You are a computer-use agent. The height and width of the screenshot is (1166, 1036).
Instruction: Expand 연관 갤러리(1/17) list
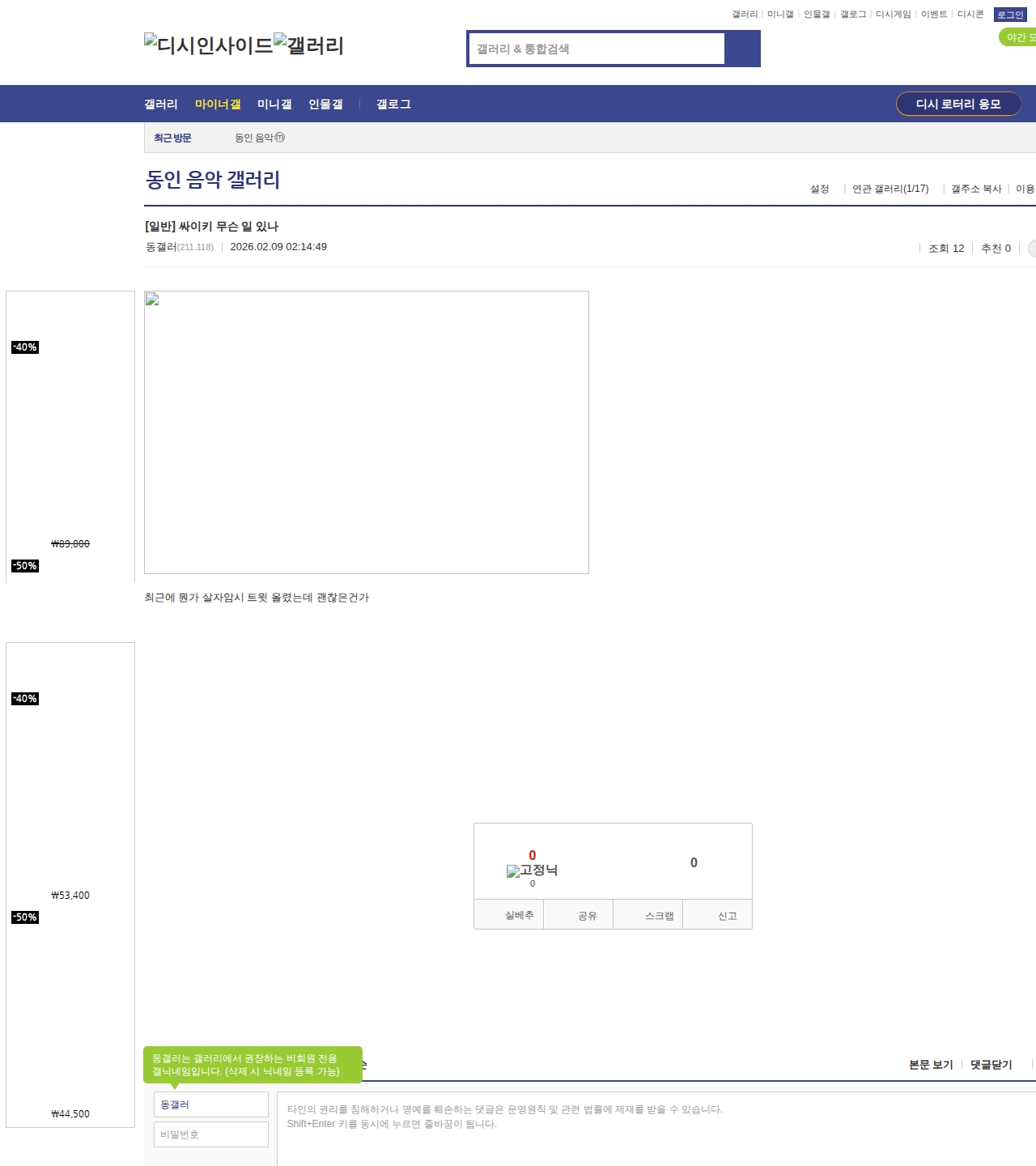coord(890,189)
